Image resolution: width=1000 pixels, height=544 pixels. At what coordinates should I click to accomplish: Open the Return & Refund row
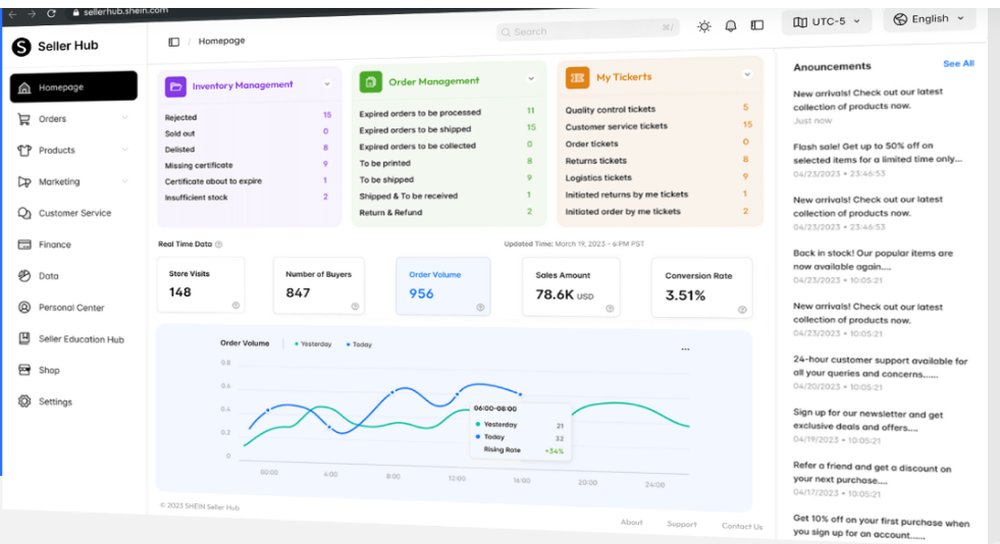click(x=448, y=212)
